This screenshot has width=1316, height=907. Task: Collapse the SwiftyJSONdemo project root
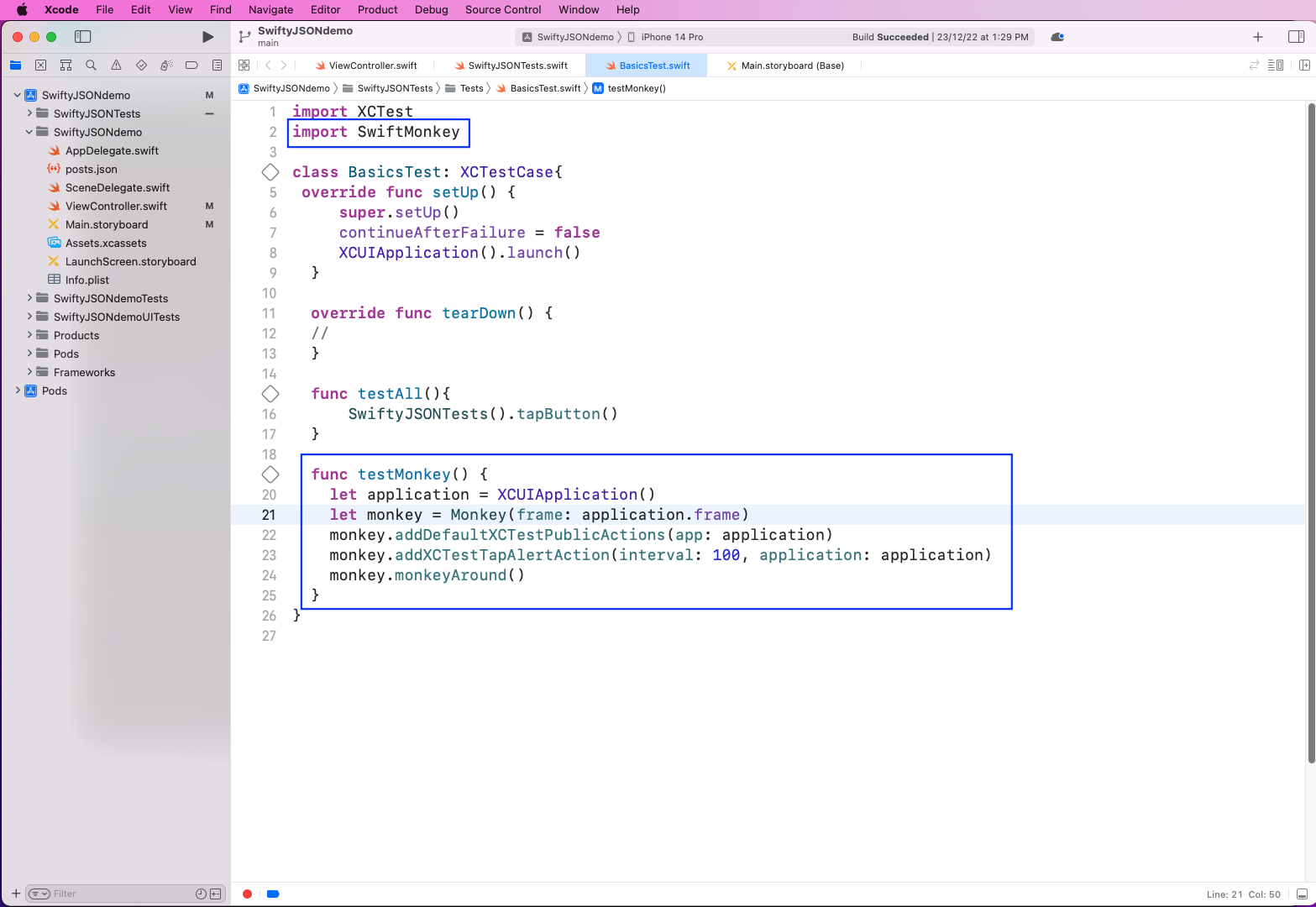pos(18,95)
